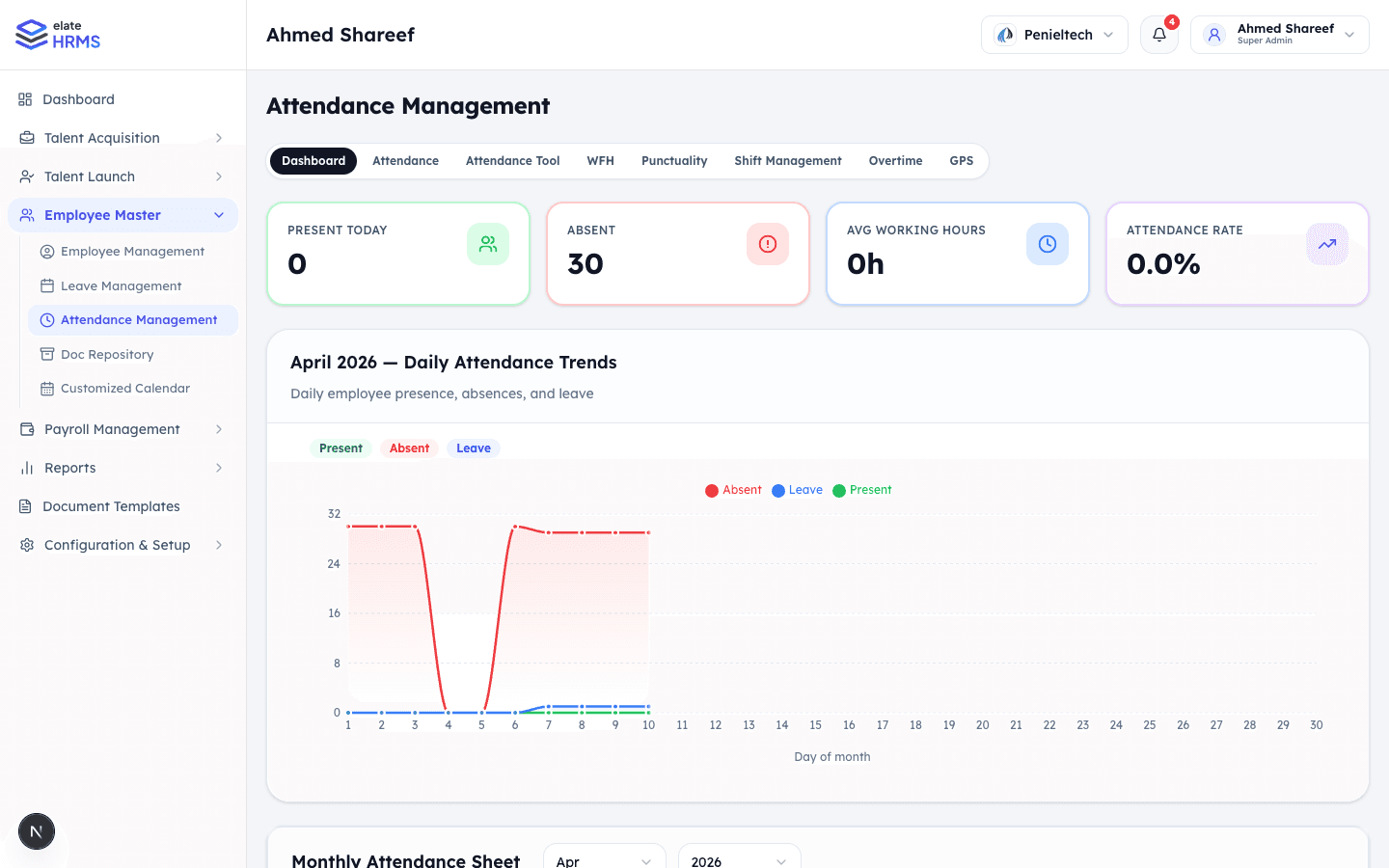Click the Ahmed Shareef profile menu
The image size is (1389, 868).
1279,34
